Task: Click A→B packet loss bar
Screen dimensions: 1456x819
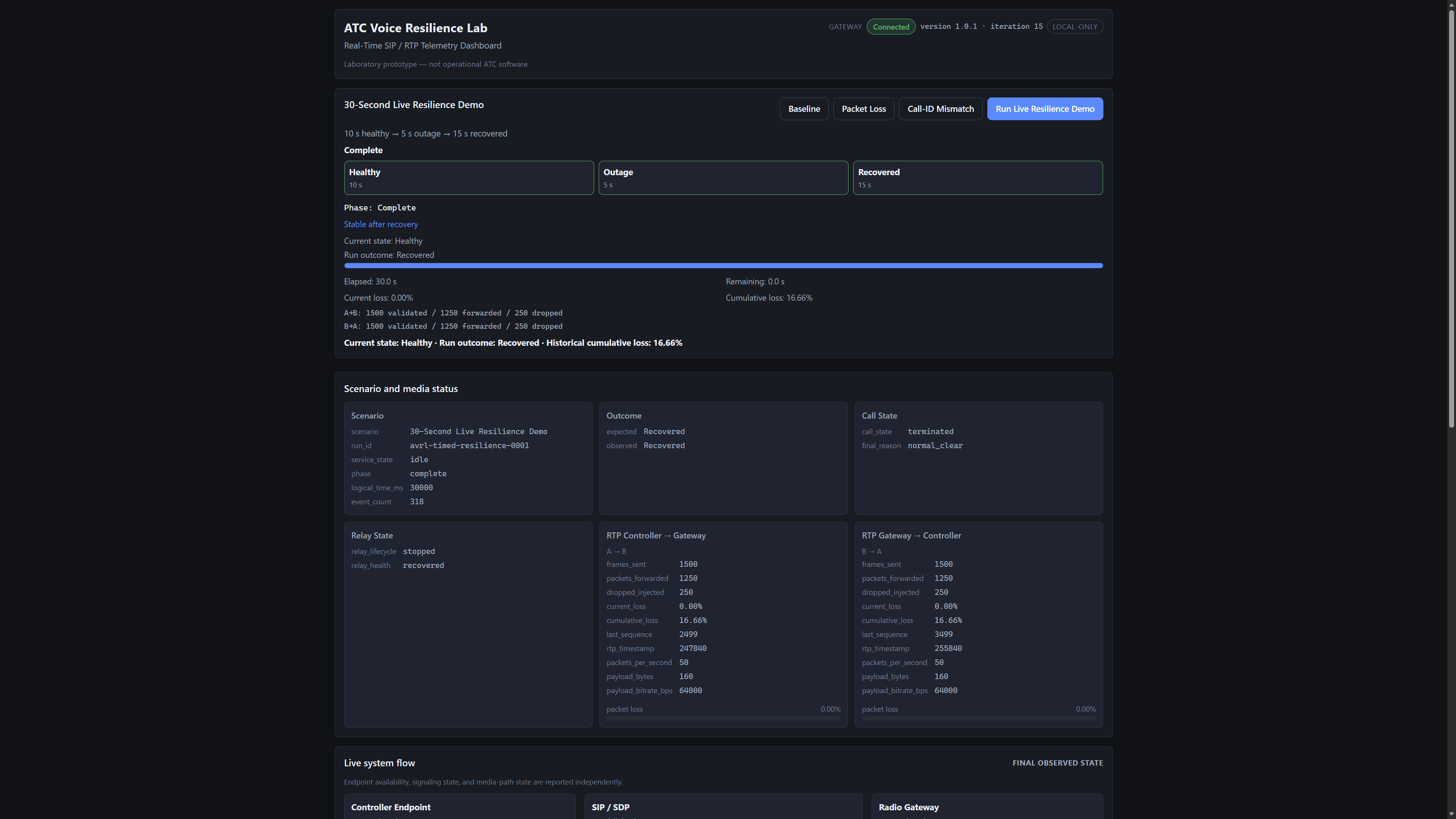Action: [723, 719]
